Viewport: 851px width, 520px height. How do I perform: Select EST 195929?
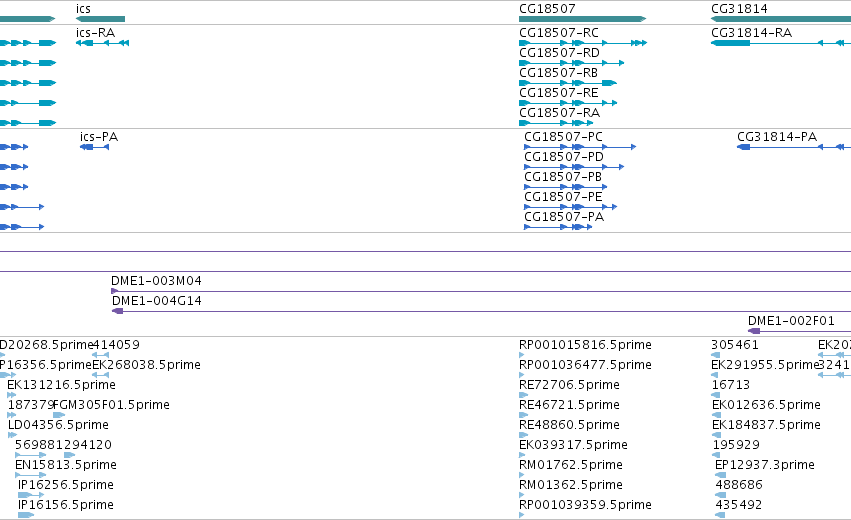pos(736,445)
